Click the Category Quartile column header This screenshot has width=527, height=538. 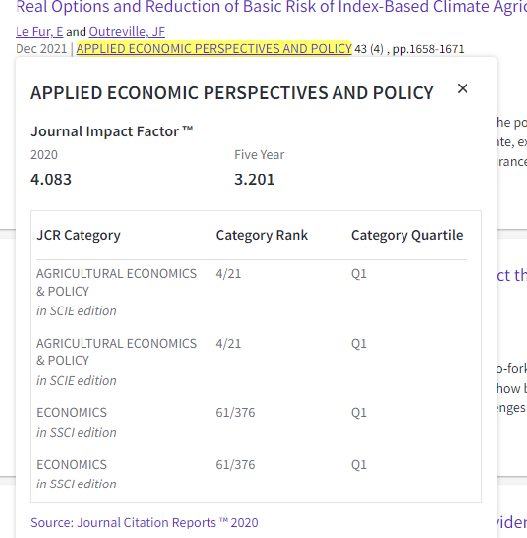(407, 235)
